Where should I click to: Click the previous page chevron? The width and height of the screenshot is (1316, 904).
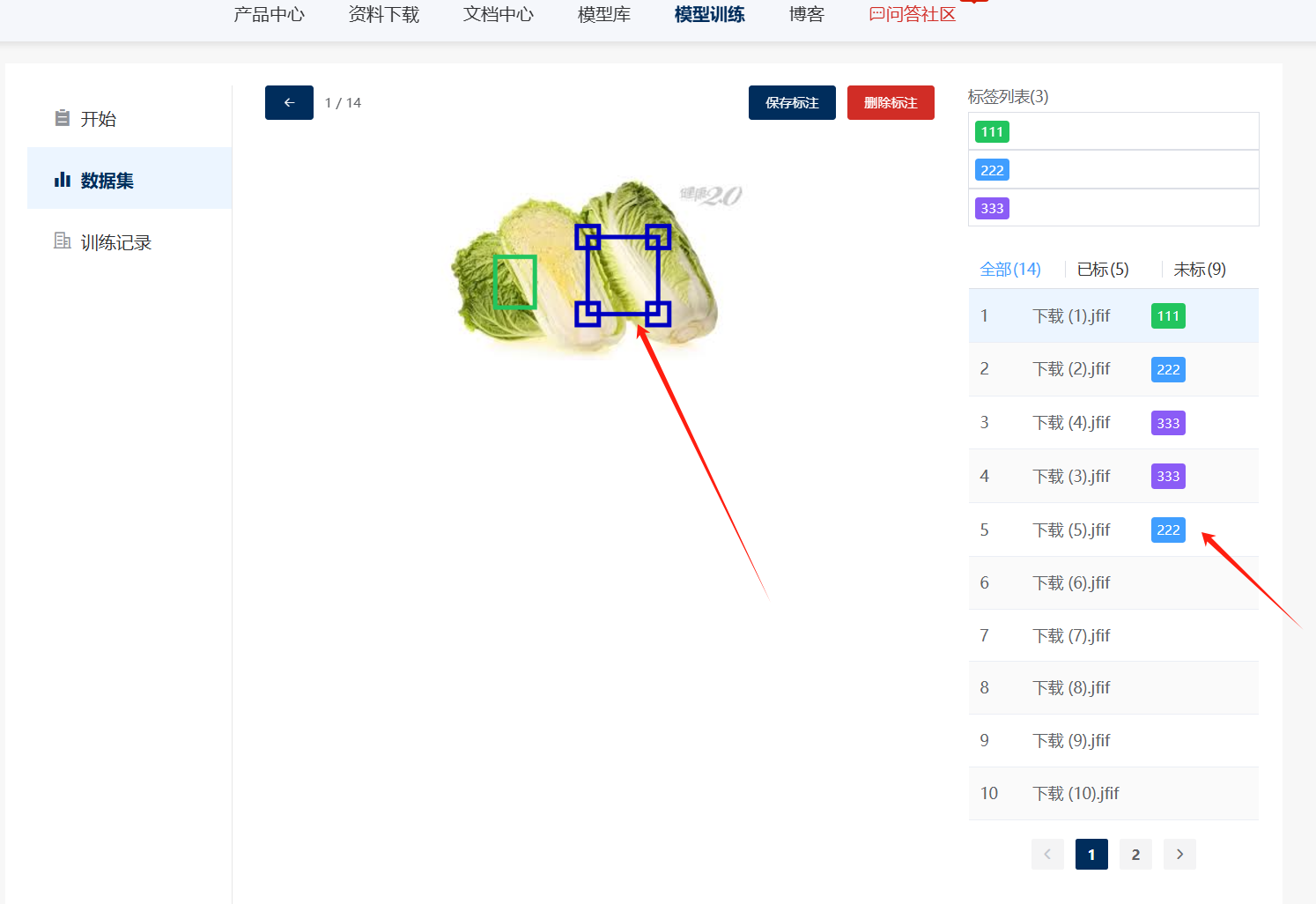[x=1047, y=854]
